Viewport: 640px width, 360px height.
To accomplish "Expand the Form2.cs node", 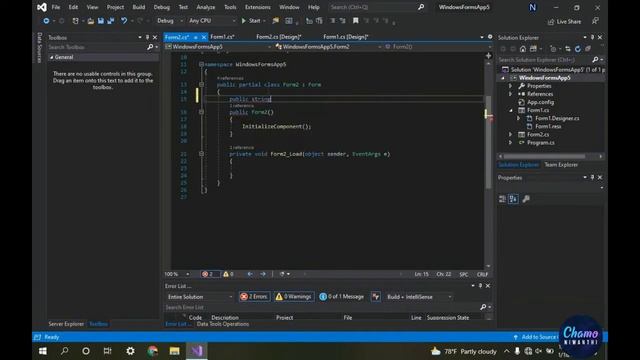I will point(511,134).
